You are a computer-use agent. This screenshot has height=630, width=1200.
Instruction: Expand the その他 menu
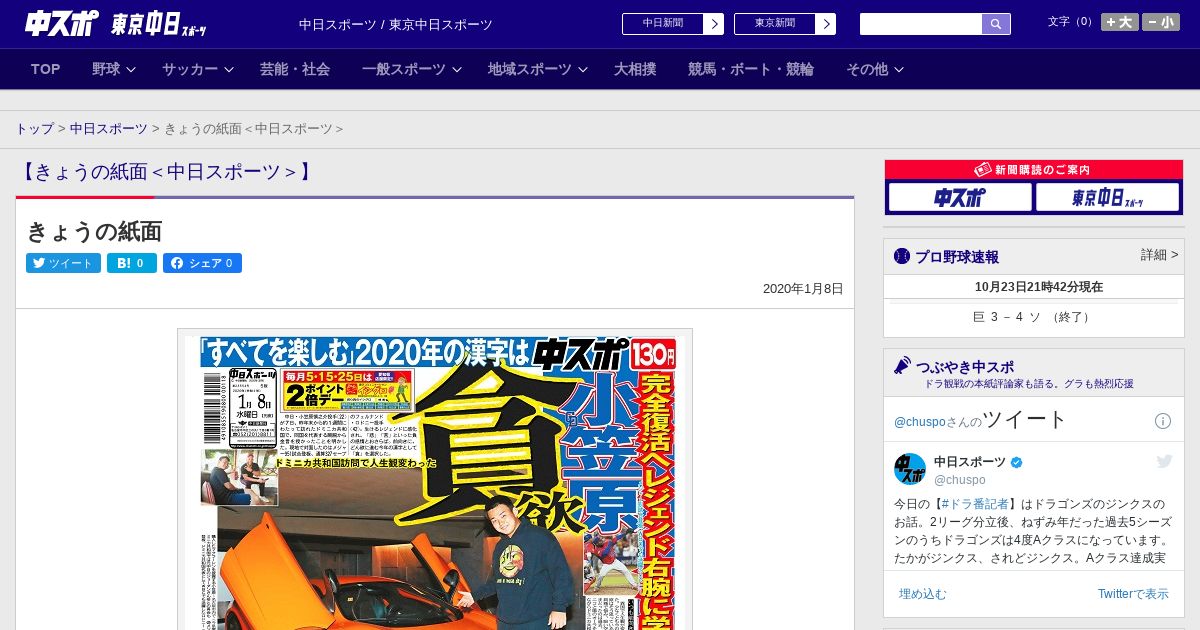(875, 69)
